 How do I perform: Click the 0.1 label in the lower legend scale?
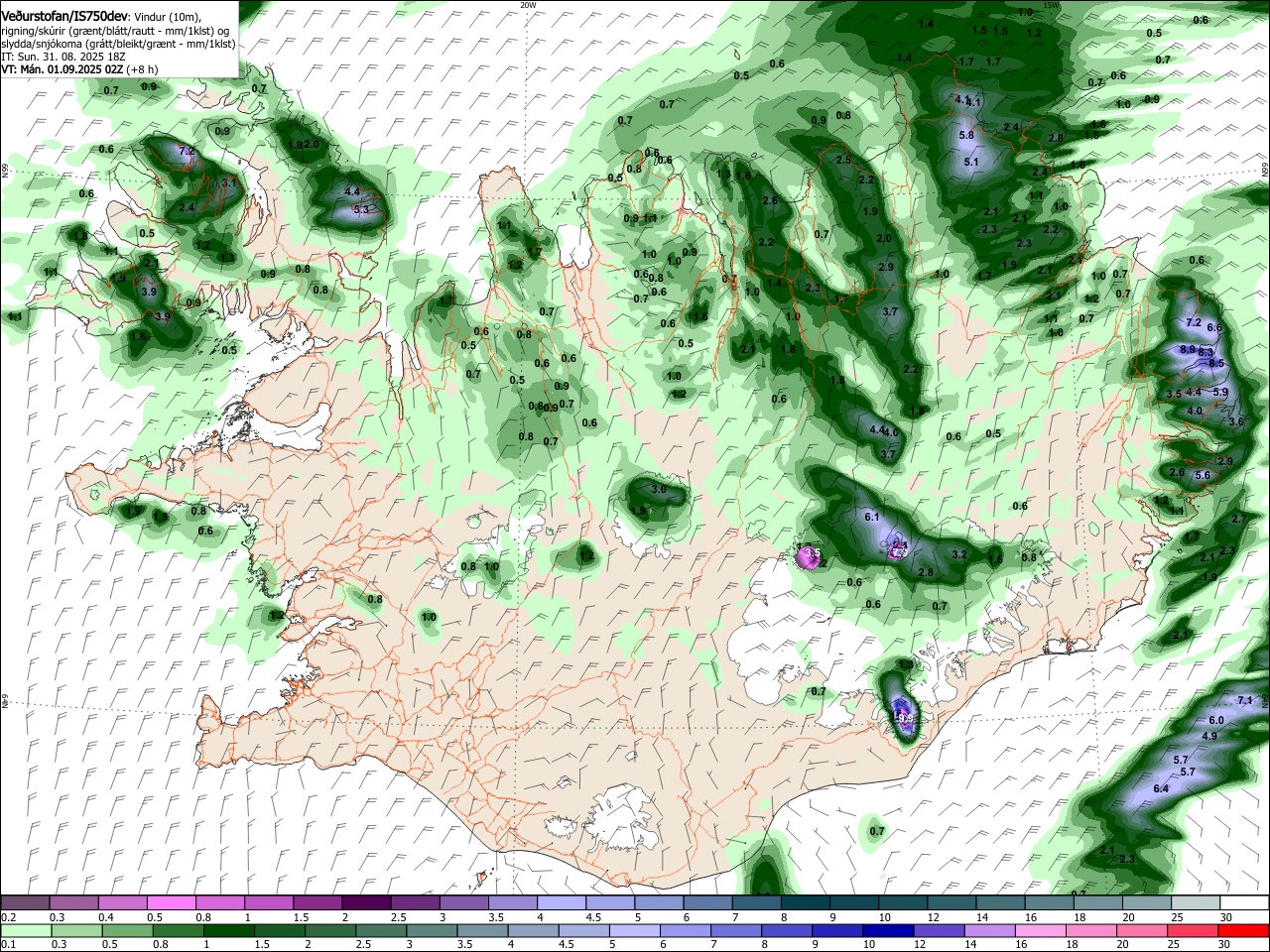click(8, 945)
